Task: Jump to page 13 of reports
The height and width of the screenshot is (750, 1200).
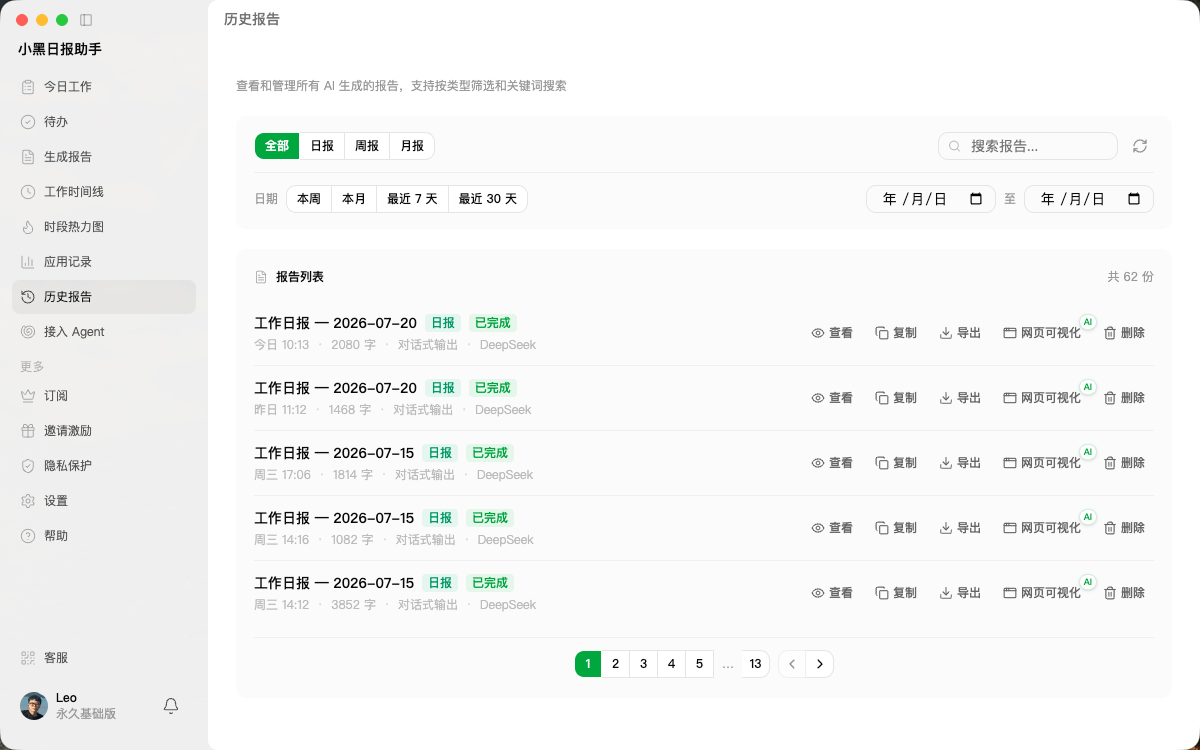Action: (x=755, y=664)
